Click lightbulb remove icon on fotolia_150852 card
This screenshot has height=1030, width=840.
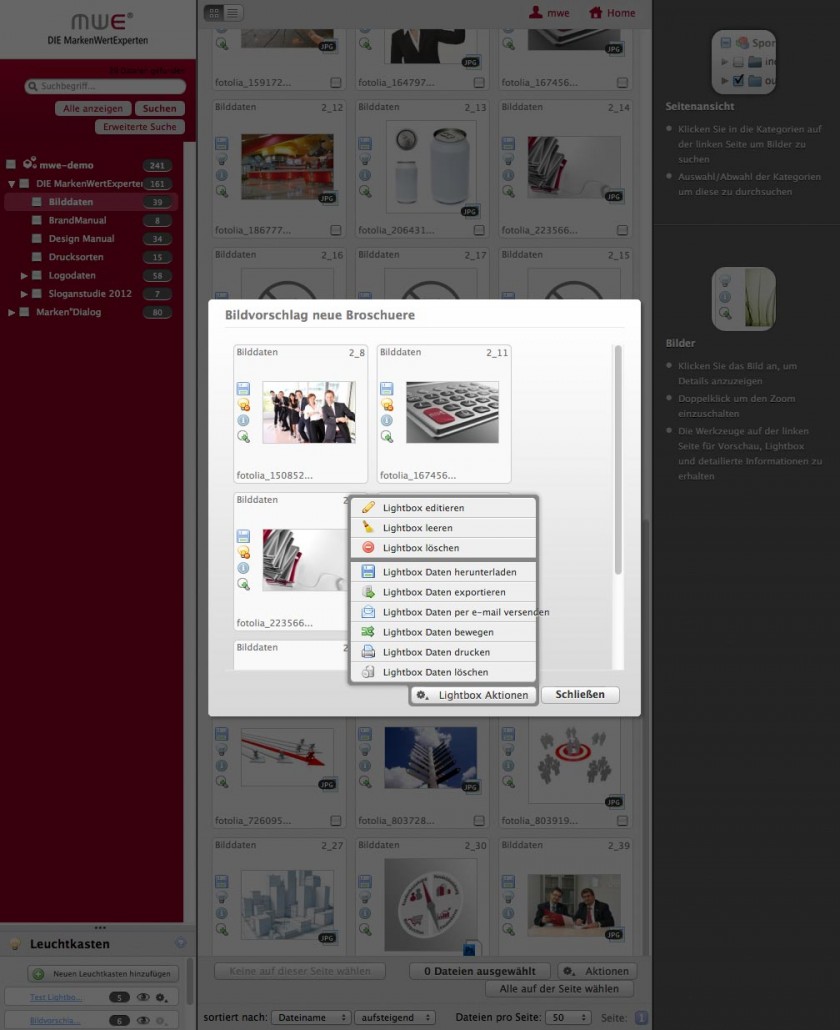(243, 405)
